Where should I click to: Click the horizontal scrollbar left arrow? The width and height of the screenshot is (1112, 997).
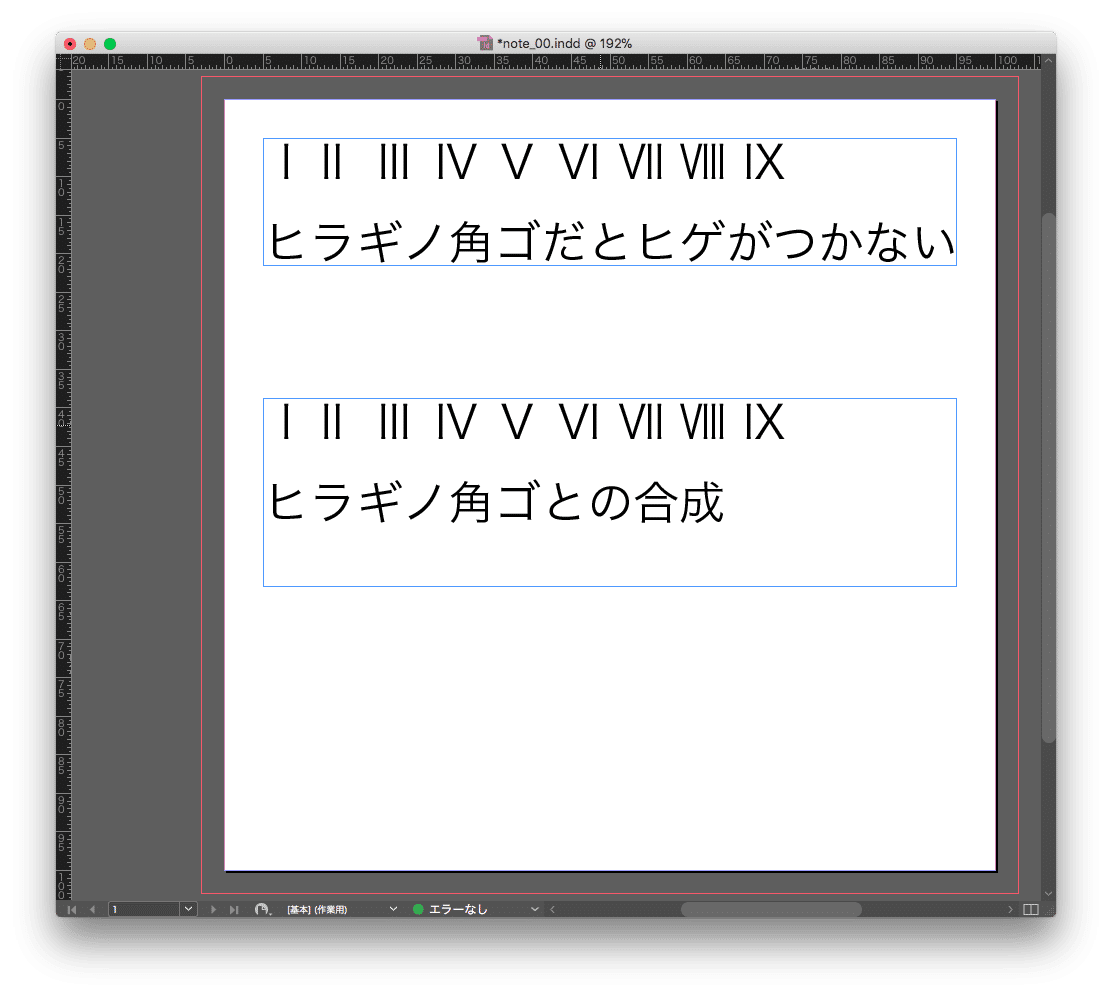coord(552,909)
